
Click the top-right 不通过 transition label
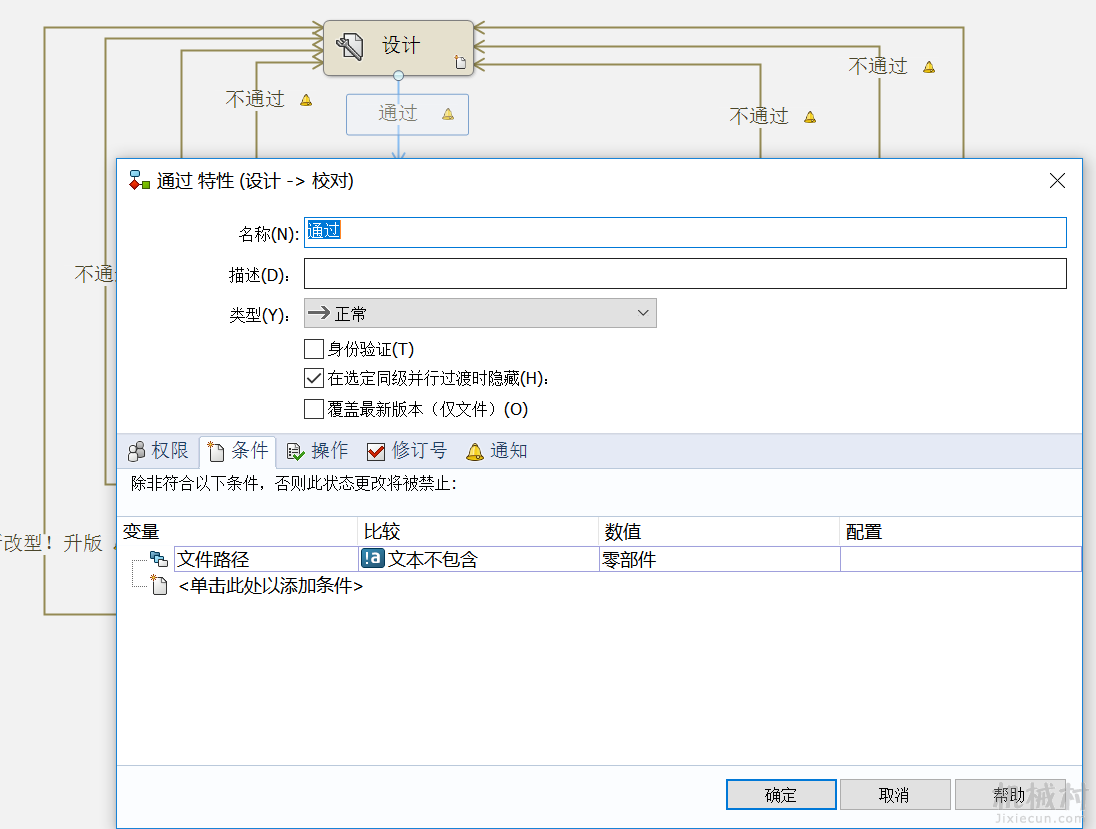878,66
